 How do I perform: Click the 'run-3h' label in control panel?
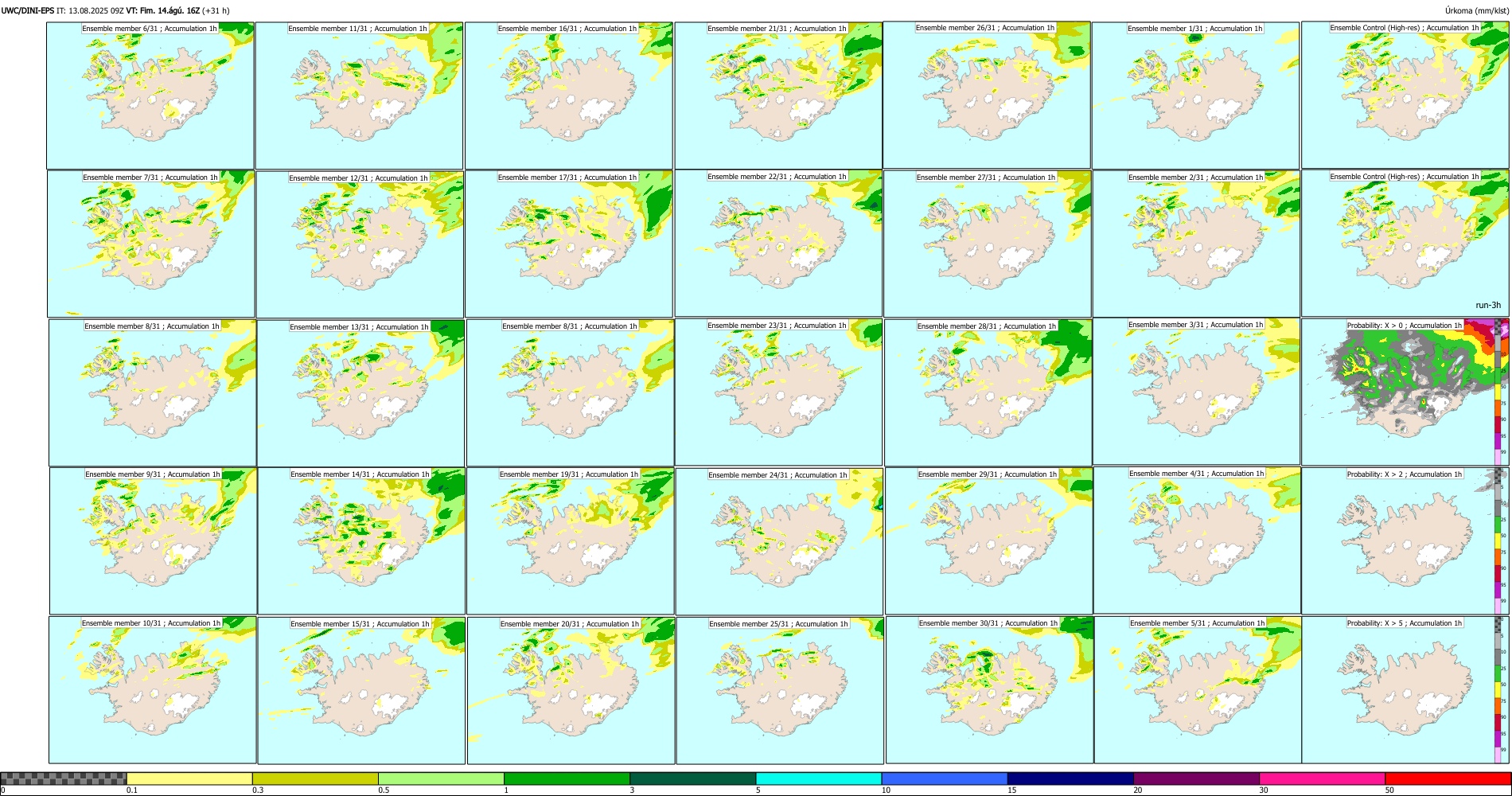tap(1488, 305)
